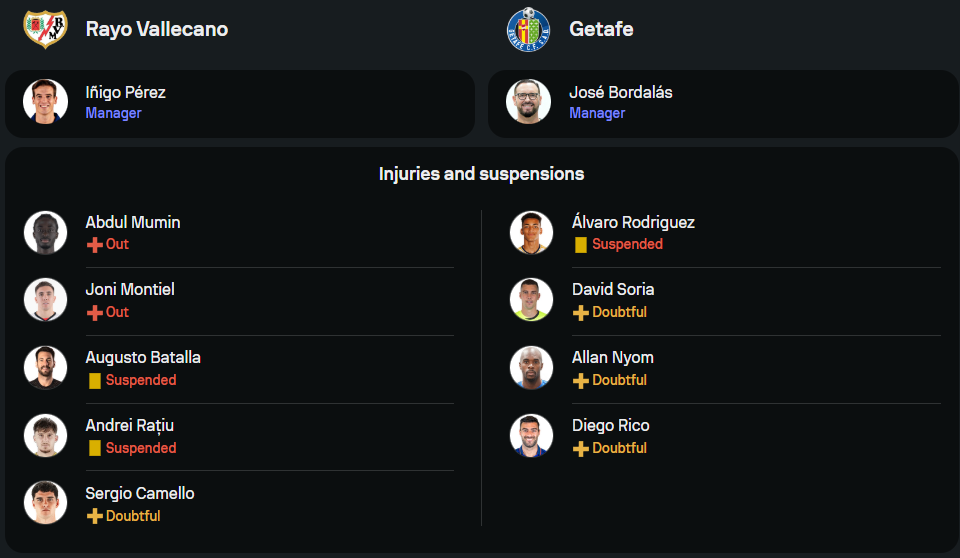
Task: Click Álvaro Rodriguez's yellow card icon
Action: click(x=580, y=244)
